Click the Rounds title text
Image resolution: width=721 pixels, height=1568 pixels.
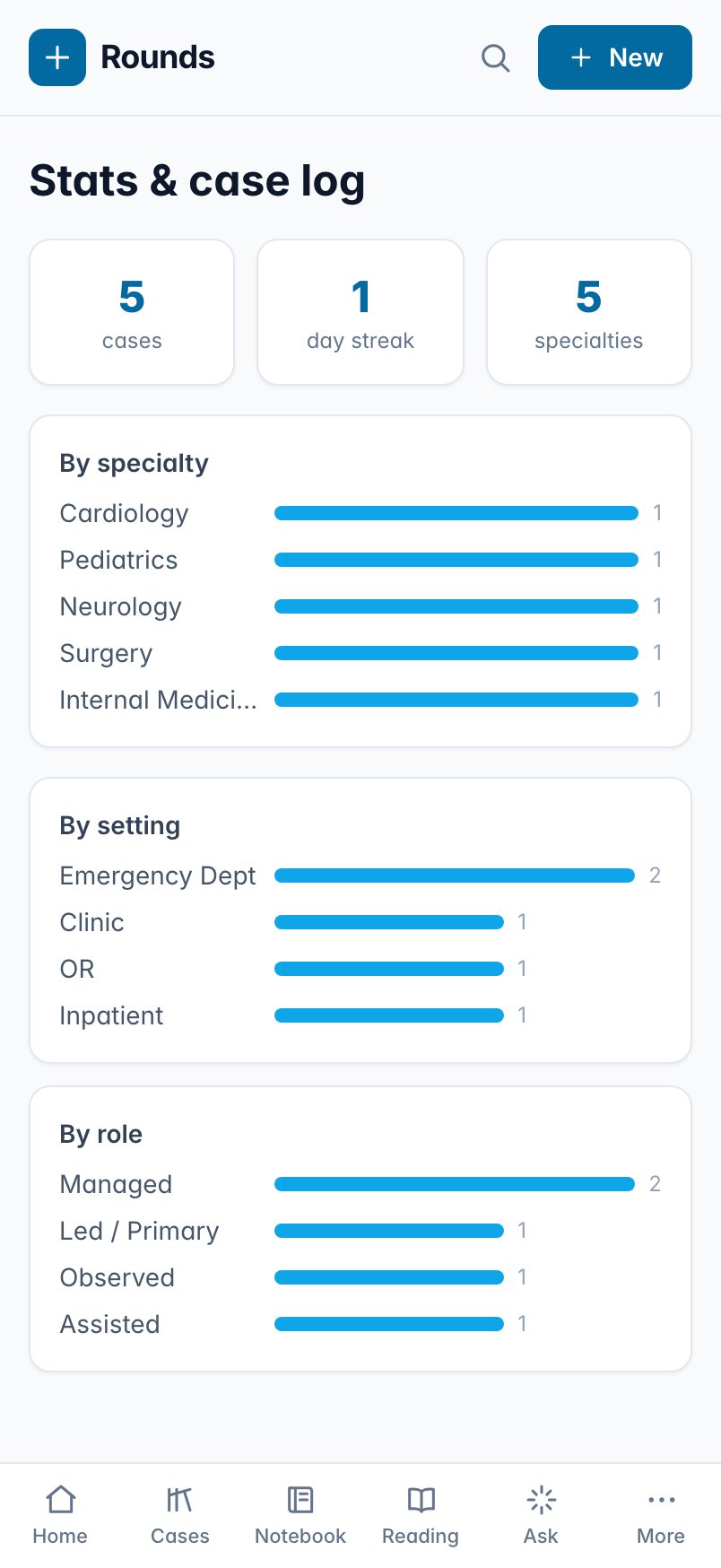click(158, 57)
